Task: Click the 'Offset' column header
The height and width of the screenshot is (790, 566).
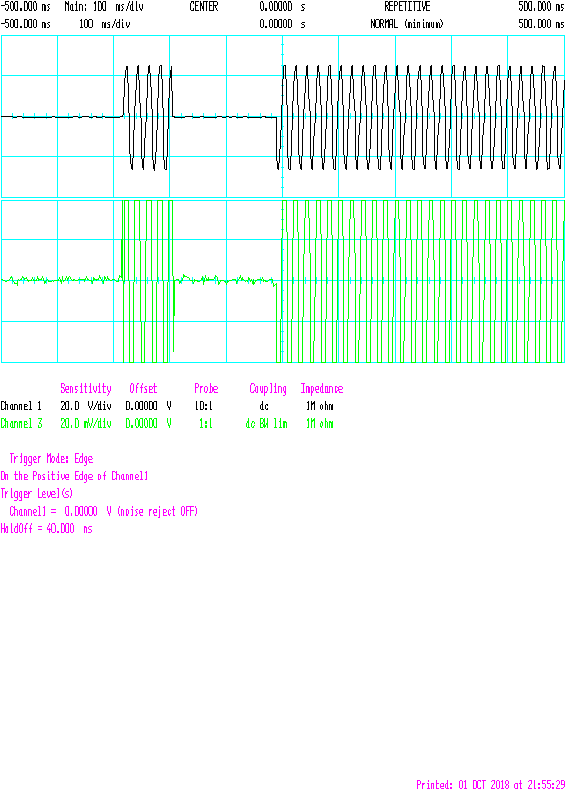Action: [143, 388]
